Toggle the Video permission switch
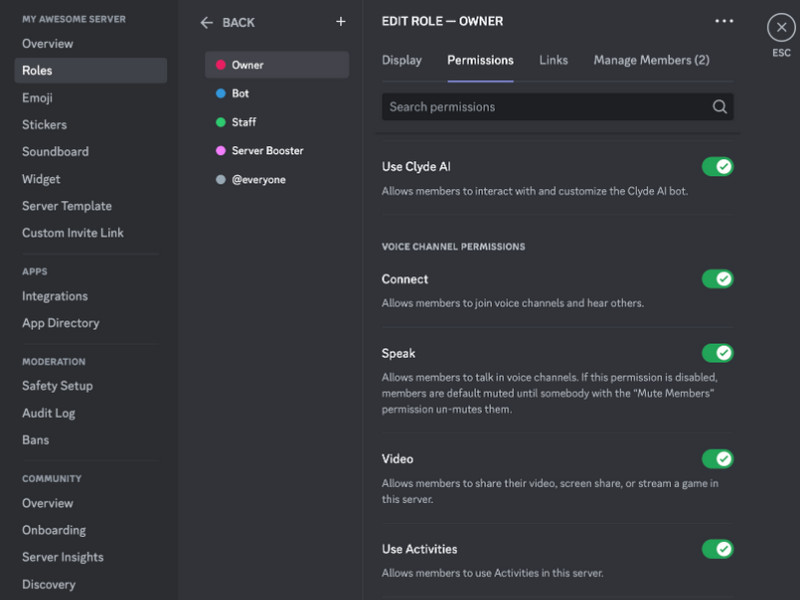 tap(717, 459)
